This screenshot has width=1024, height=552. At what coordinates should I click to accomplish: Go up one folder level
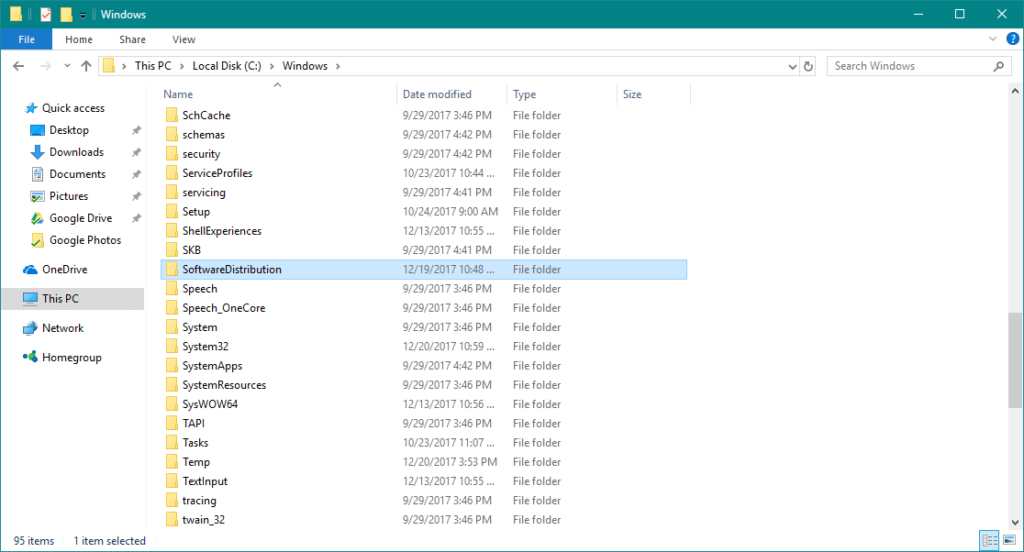coord(86,66)
